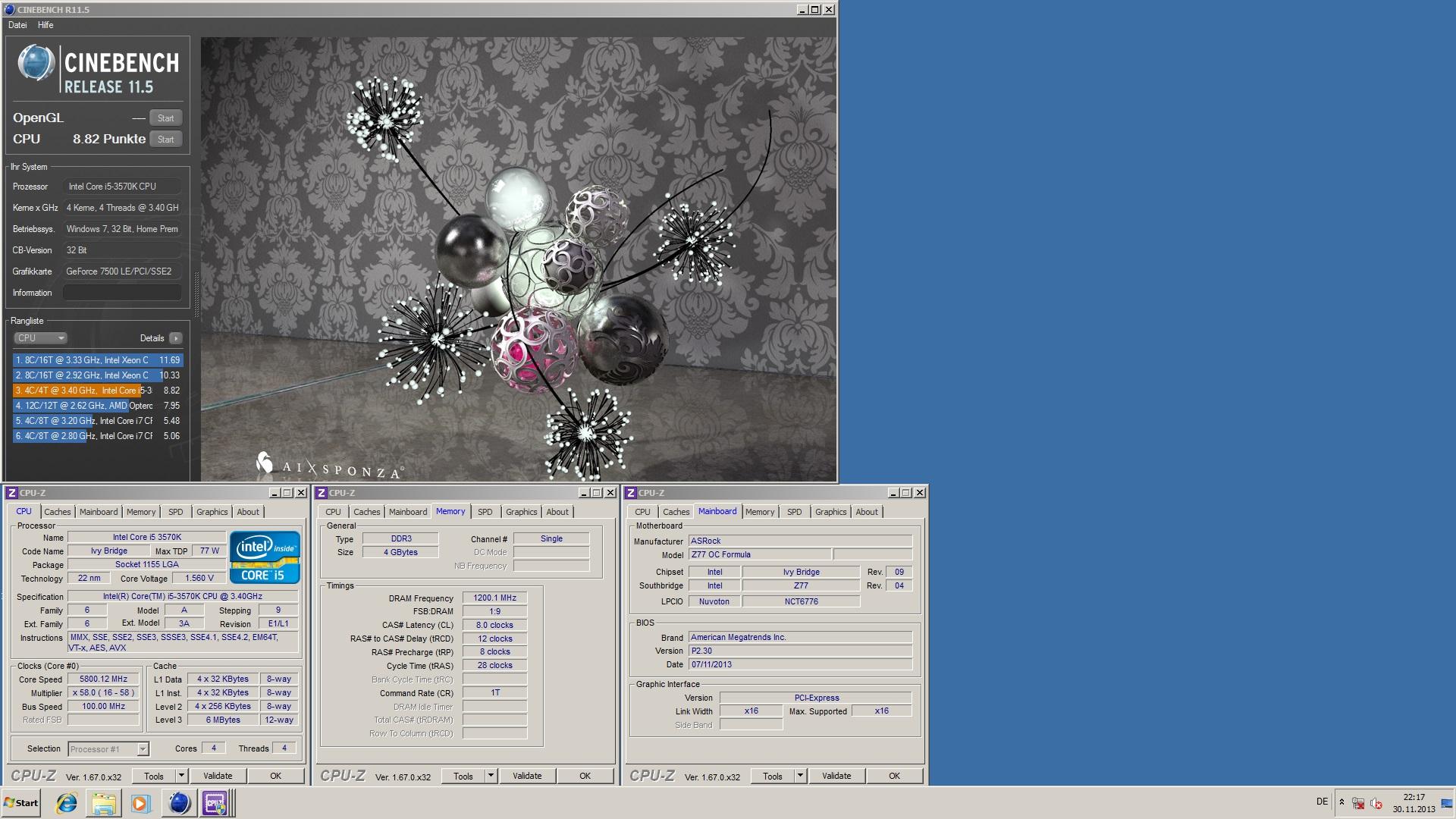This screenshot has width=1456, height=819.
Task: Open Windows Explorer folder icon in taskbar
Action: pyautogui.click(x=104, y=803)
